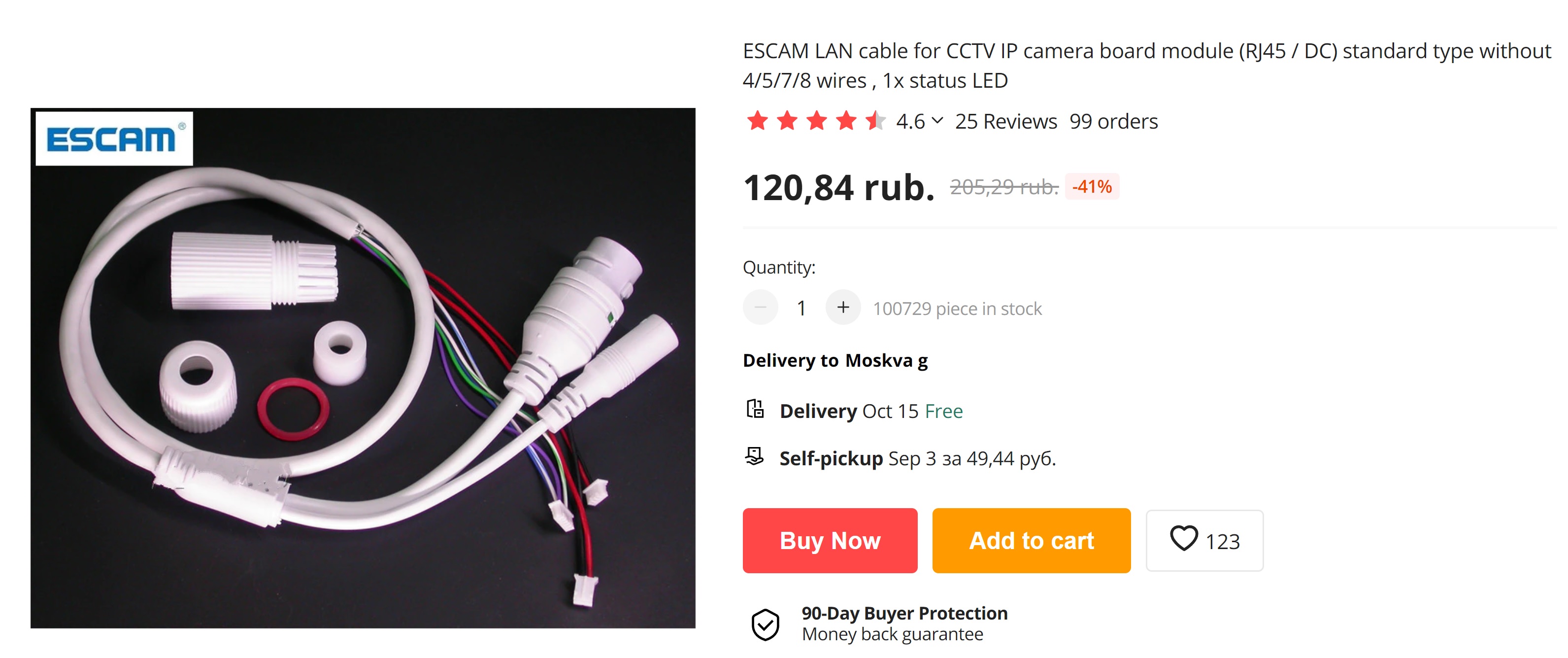
Task: Click the -41% discount badge
Action: pyautogui.click(x=1092, y=186)
